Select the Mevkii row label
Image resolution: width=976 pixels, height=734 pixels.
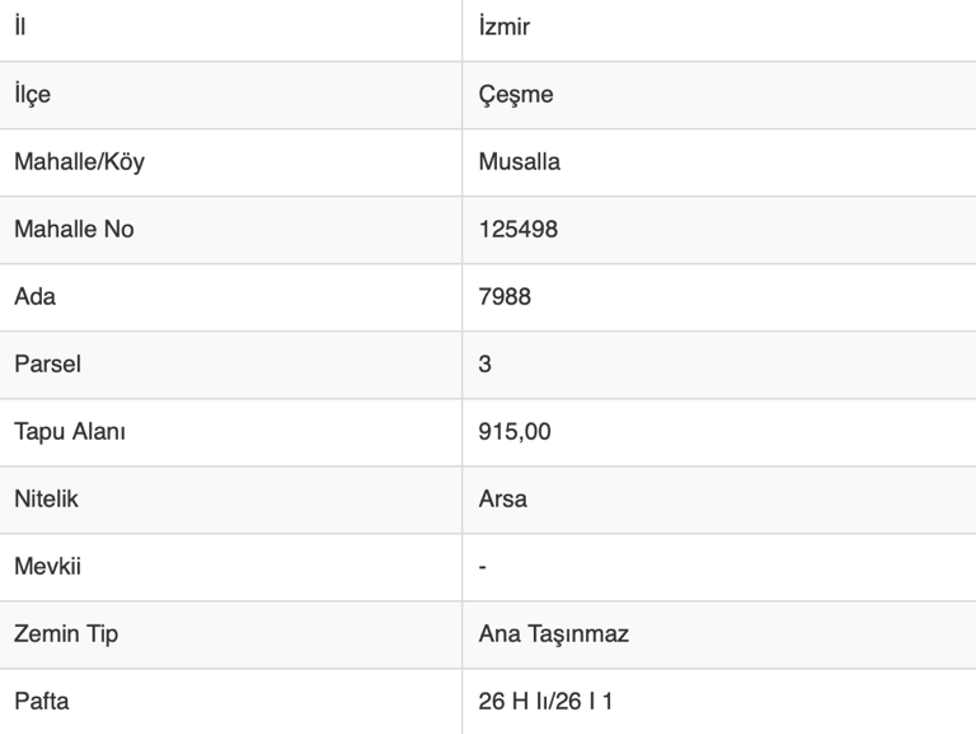48,567
